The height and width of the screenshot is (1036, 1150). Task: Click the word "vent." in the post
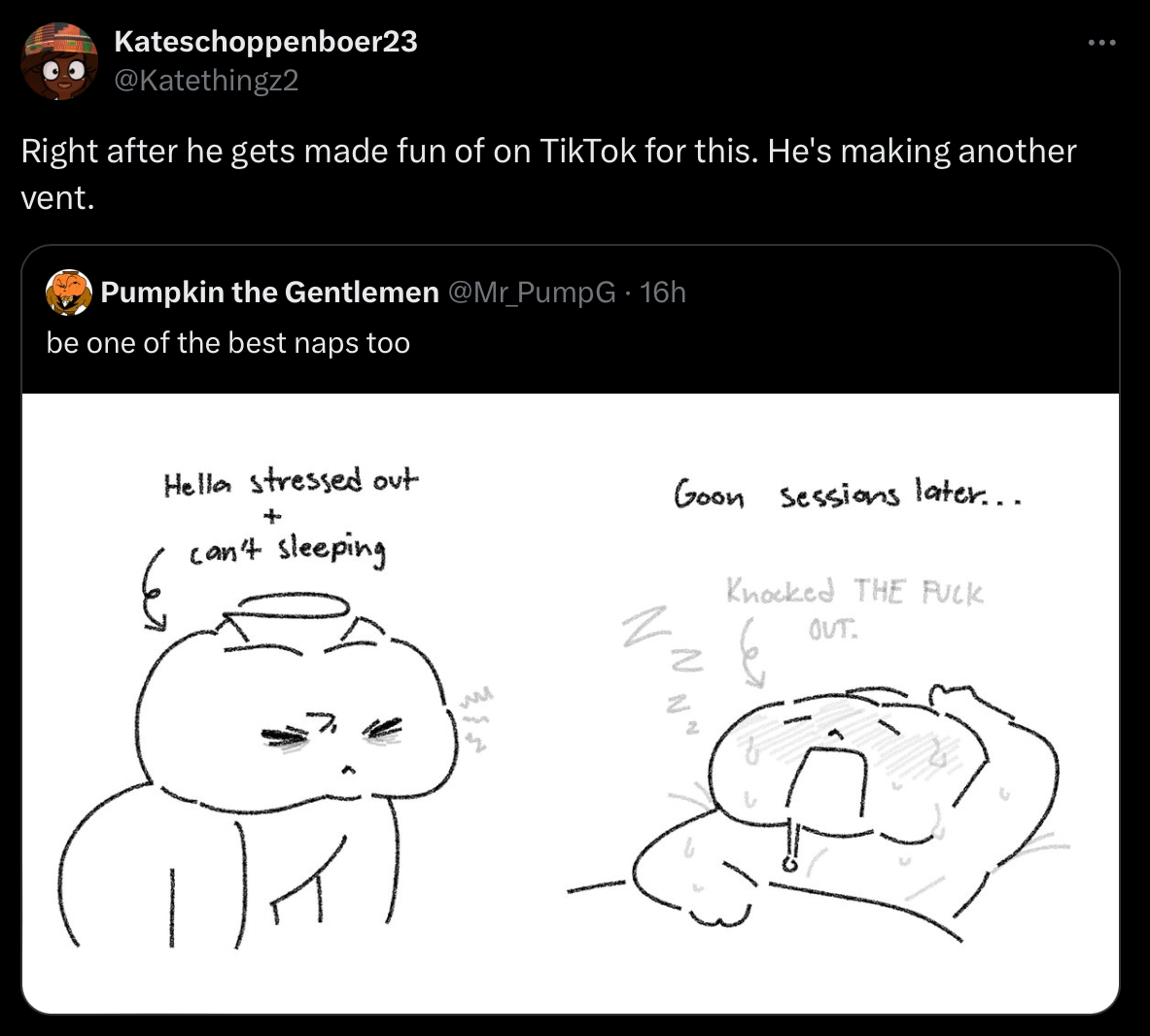click(58, 198)
